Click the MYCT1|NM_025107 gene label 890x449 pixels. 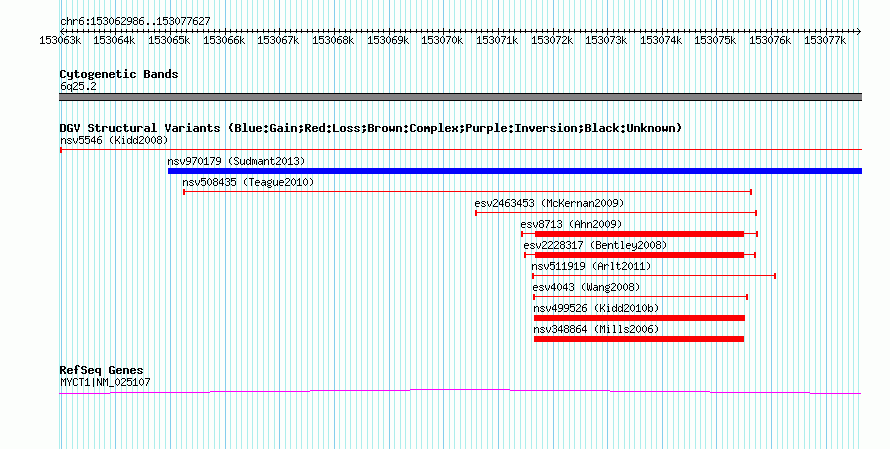click(x=106, y=383)
